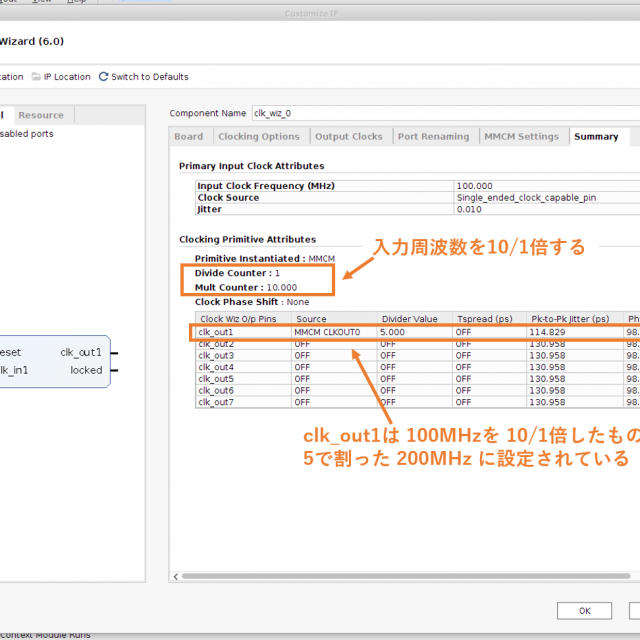The height and width of the screenshot is (640, 640).
Task: Click the IP Location folder icon
Action: (x=36, y=77)
